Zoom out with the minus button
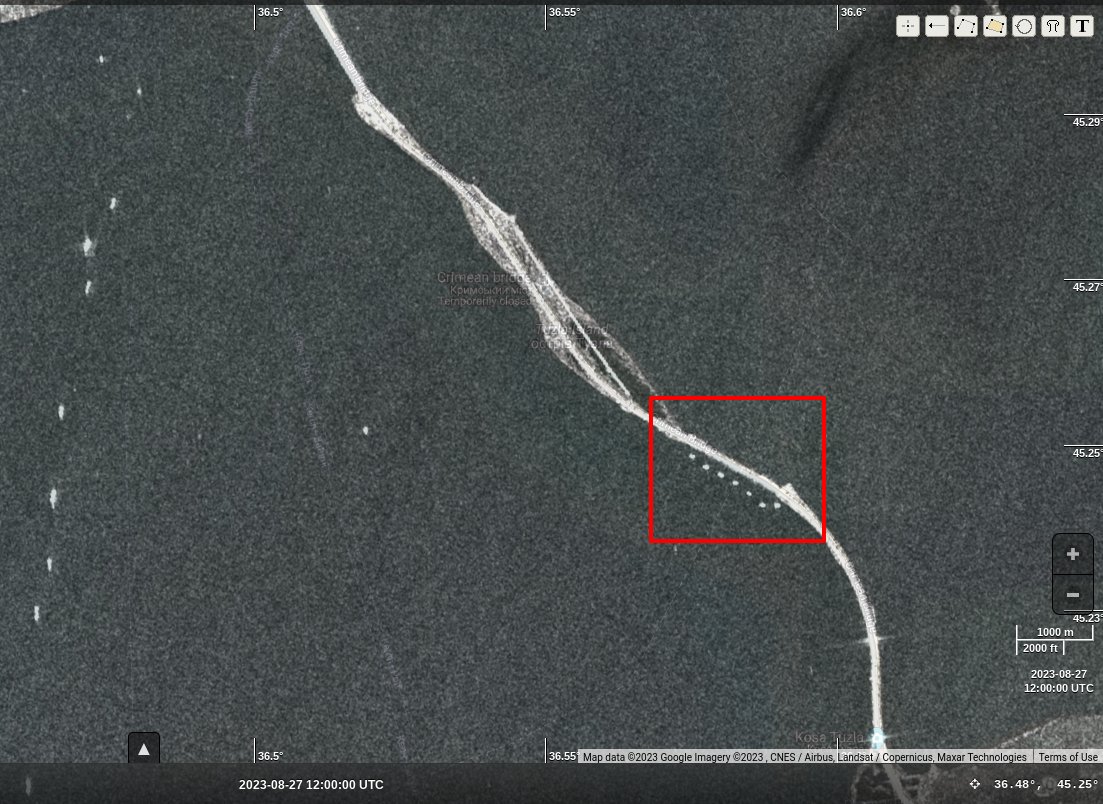1103x804 pixels. tap(1073, 595)
